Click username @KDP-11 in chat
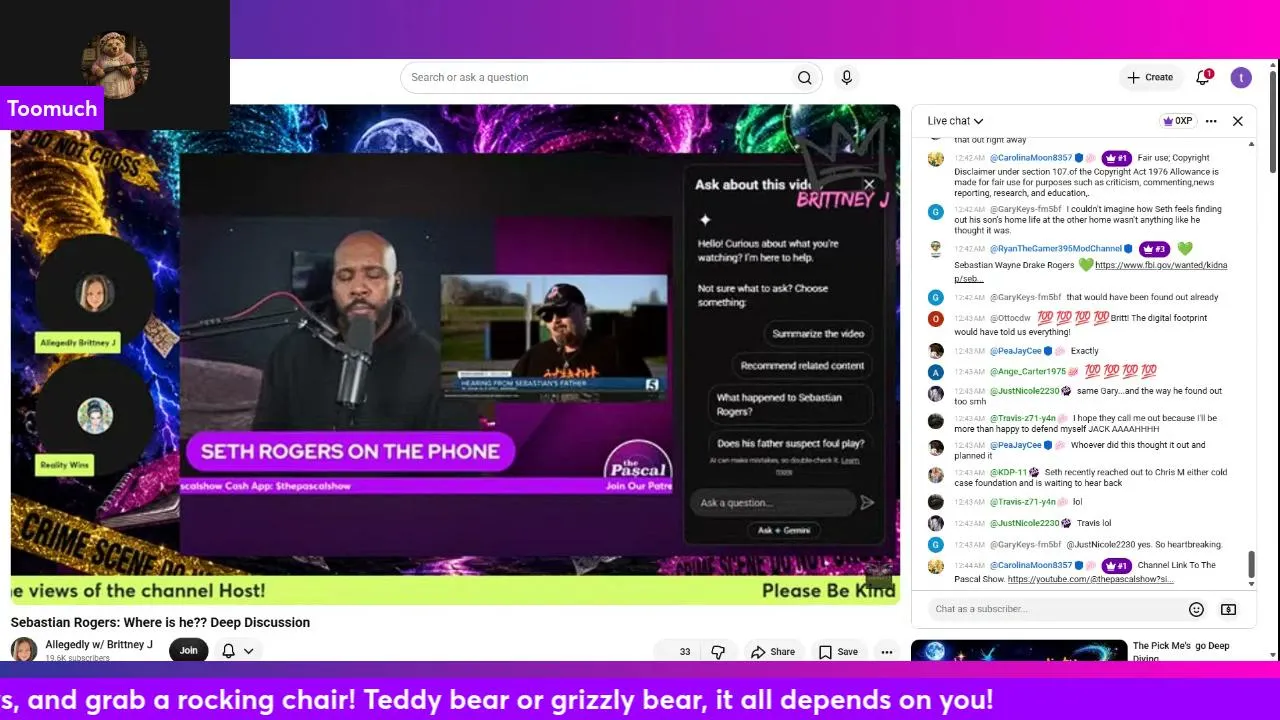 pos(1008,472)
